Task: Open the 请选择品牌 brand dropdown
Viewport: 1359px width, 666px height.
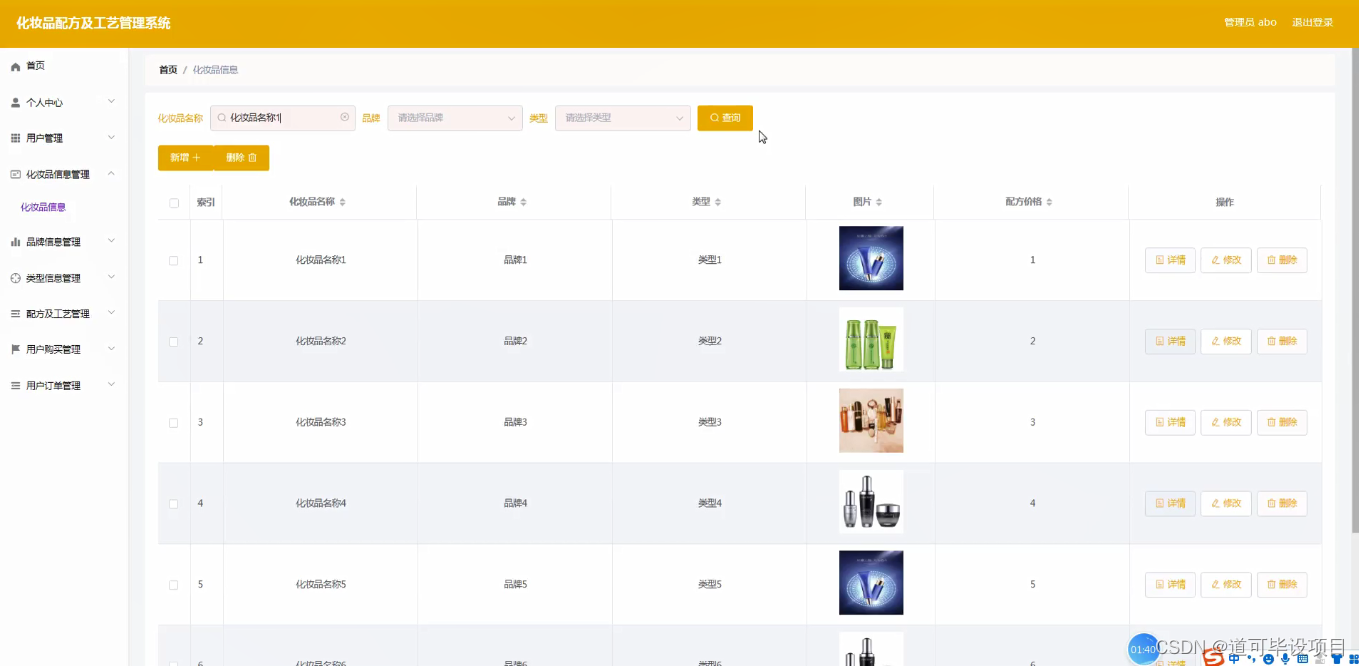Action: (455, 118)
